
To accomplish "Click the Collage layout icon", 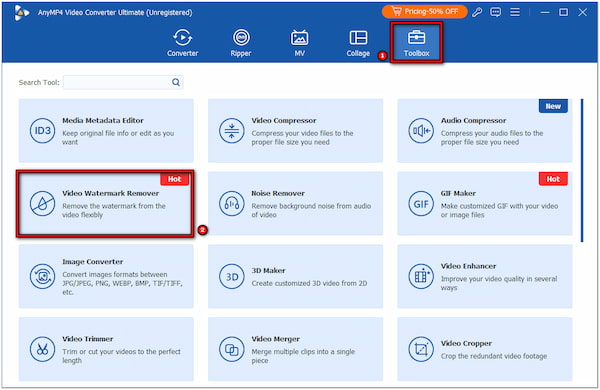I will click(x=358, y=38).
